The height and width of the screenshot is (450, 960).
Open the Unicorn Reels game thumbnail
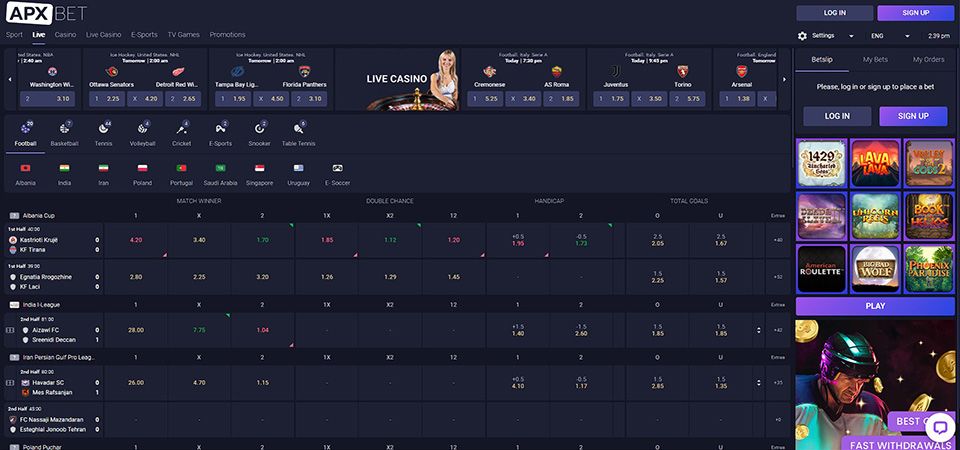[876, 216]
